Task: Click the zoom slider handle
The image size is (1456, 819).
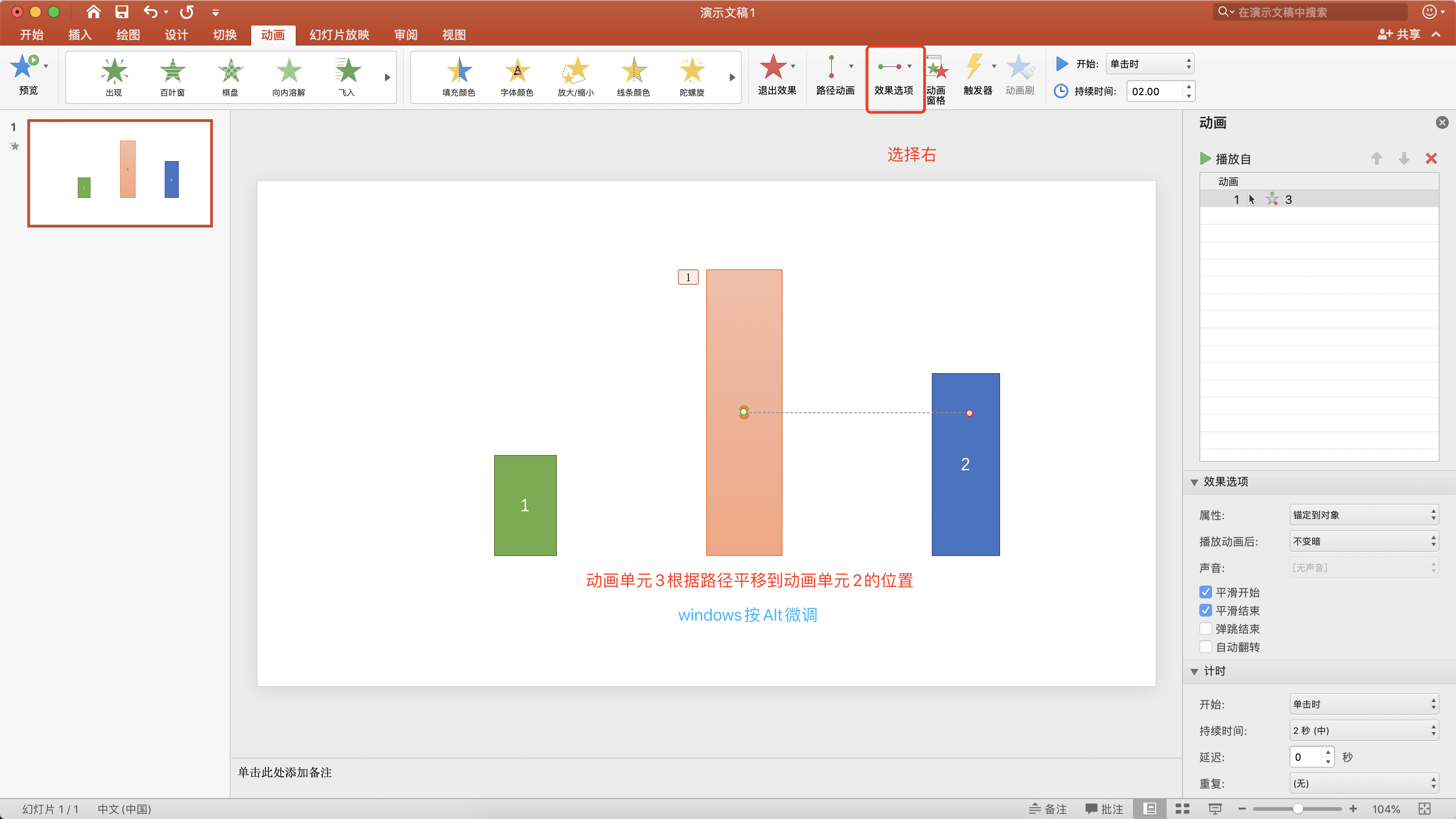Action: coord(1298,809)
